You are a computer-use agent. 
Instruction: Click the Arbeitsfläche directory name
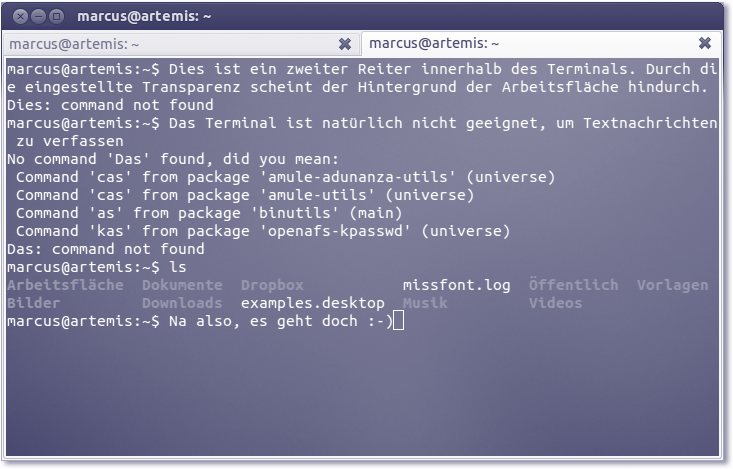65,285
